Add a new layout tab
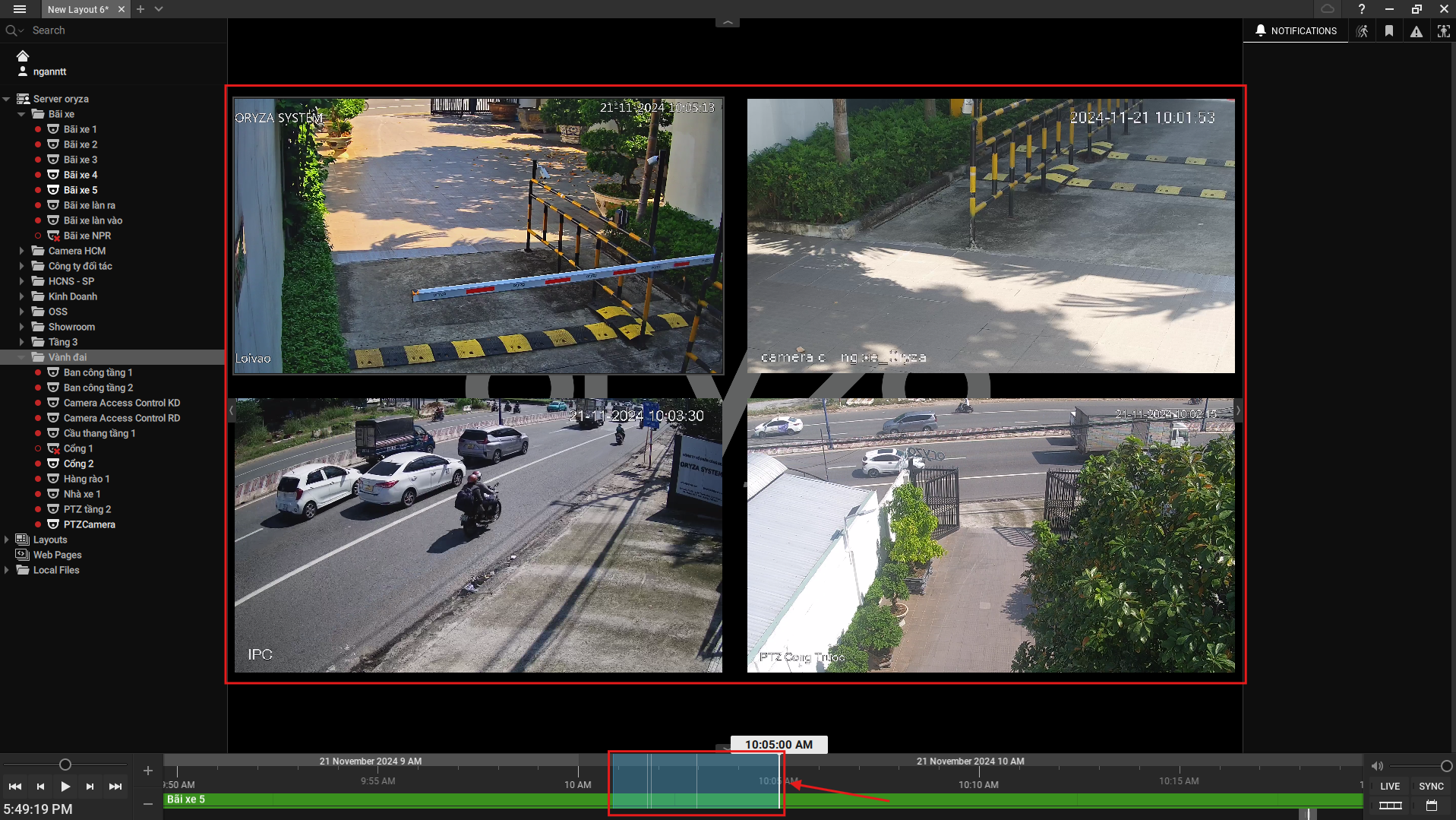 click(141, 9)
